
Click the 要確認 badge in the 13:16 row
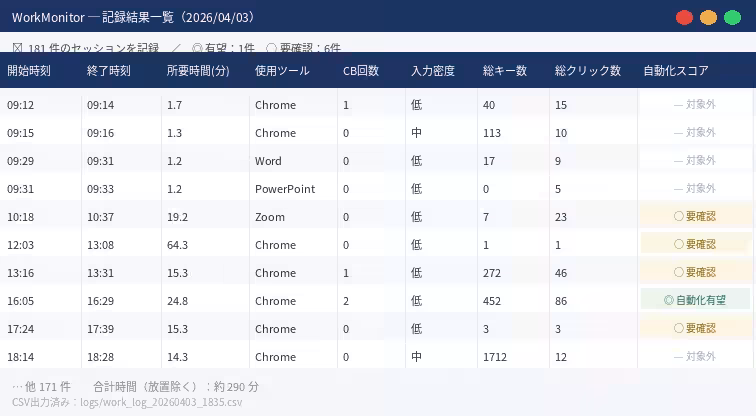pos(695,272)
